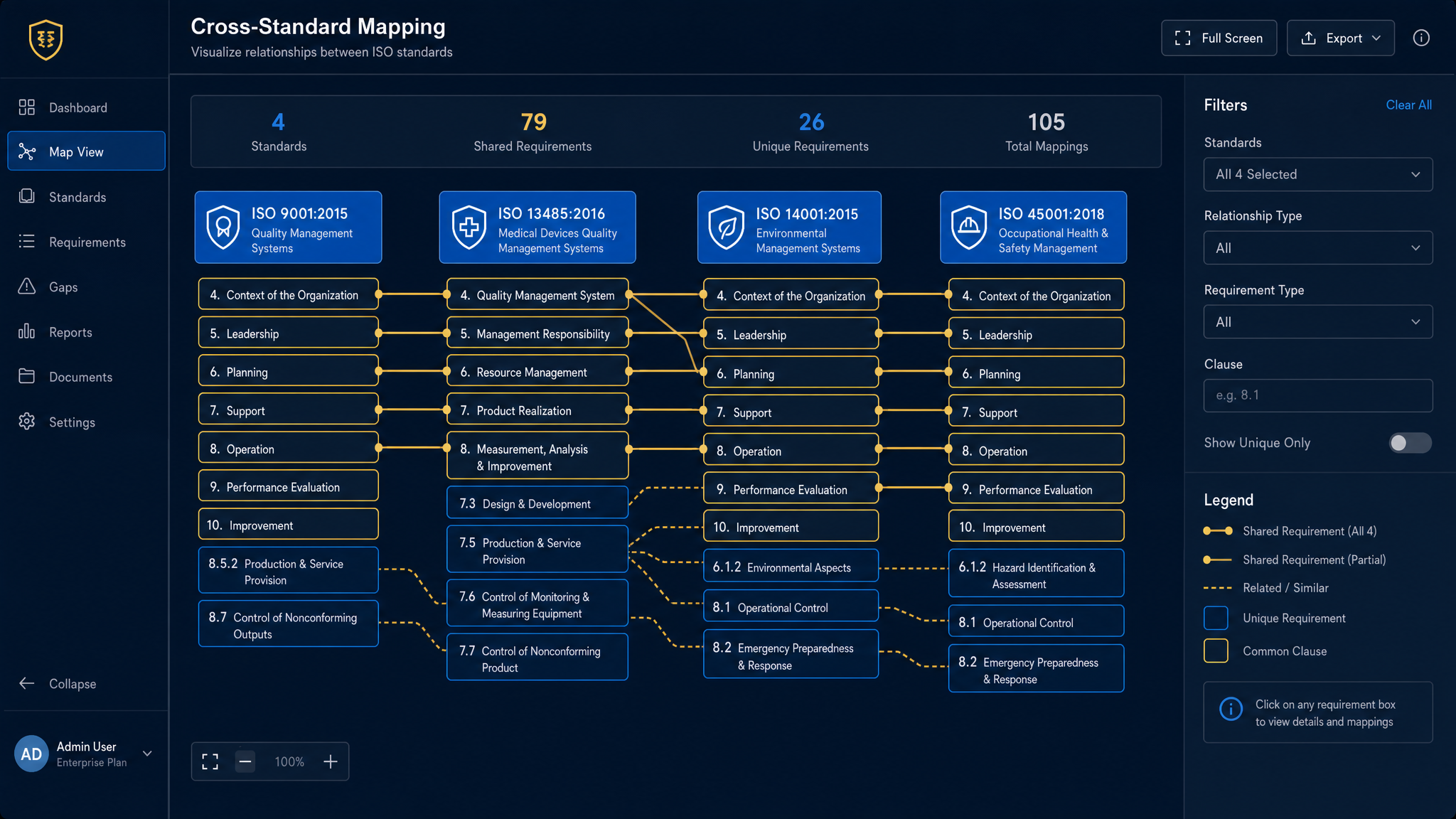The width and height of the screenshot is (1456, 819).
Task: Click the Unique Requirement legend swatch
Action: (x=1216, y=618)
